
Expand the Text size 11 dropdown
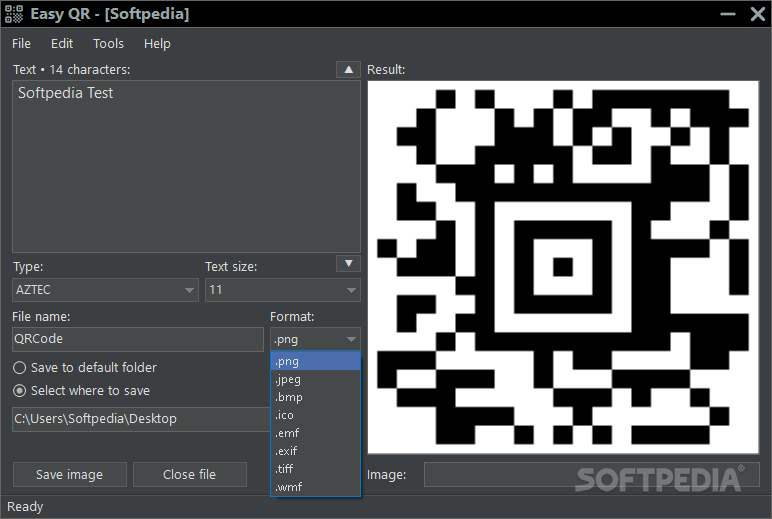tap(283, 290)
